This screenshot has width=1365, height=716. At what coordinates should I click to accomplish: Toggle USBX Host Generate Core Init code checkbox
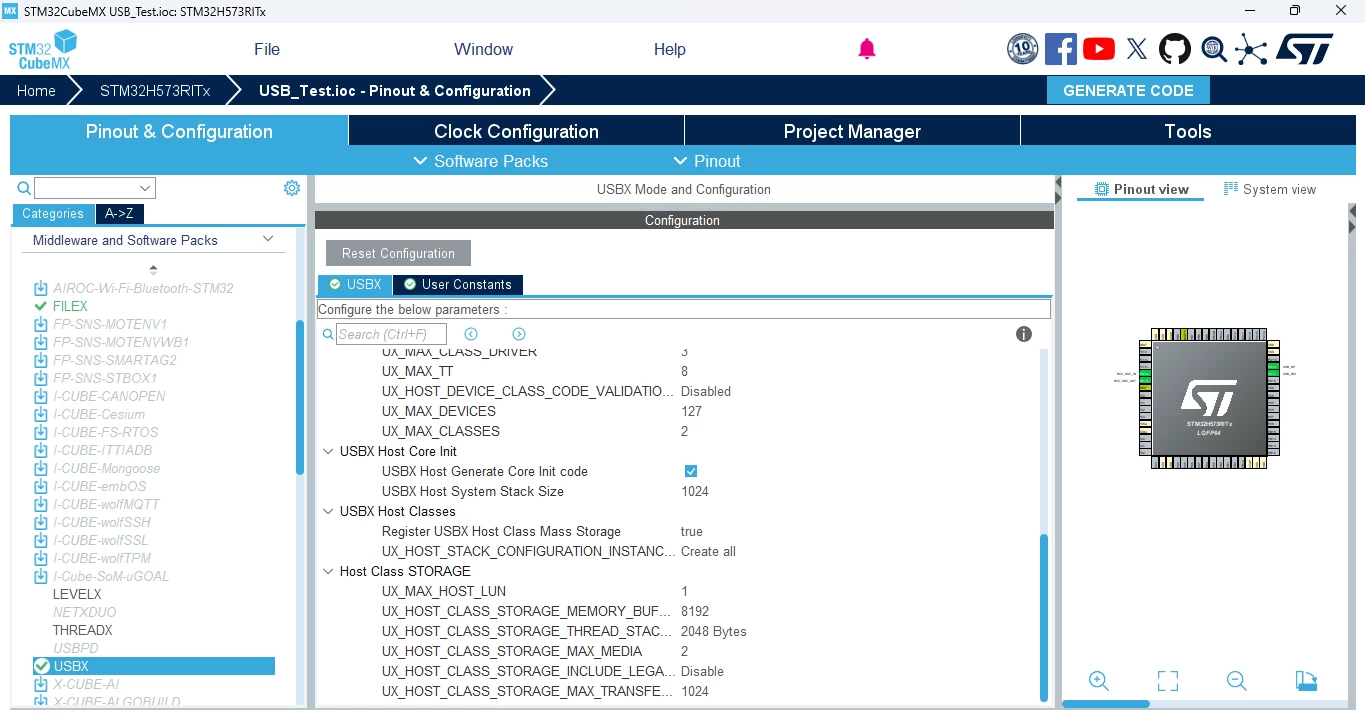tap(690, 471)
